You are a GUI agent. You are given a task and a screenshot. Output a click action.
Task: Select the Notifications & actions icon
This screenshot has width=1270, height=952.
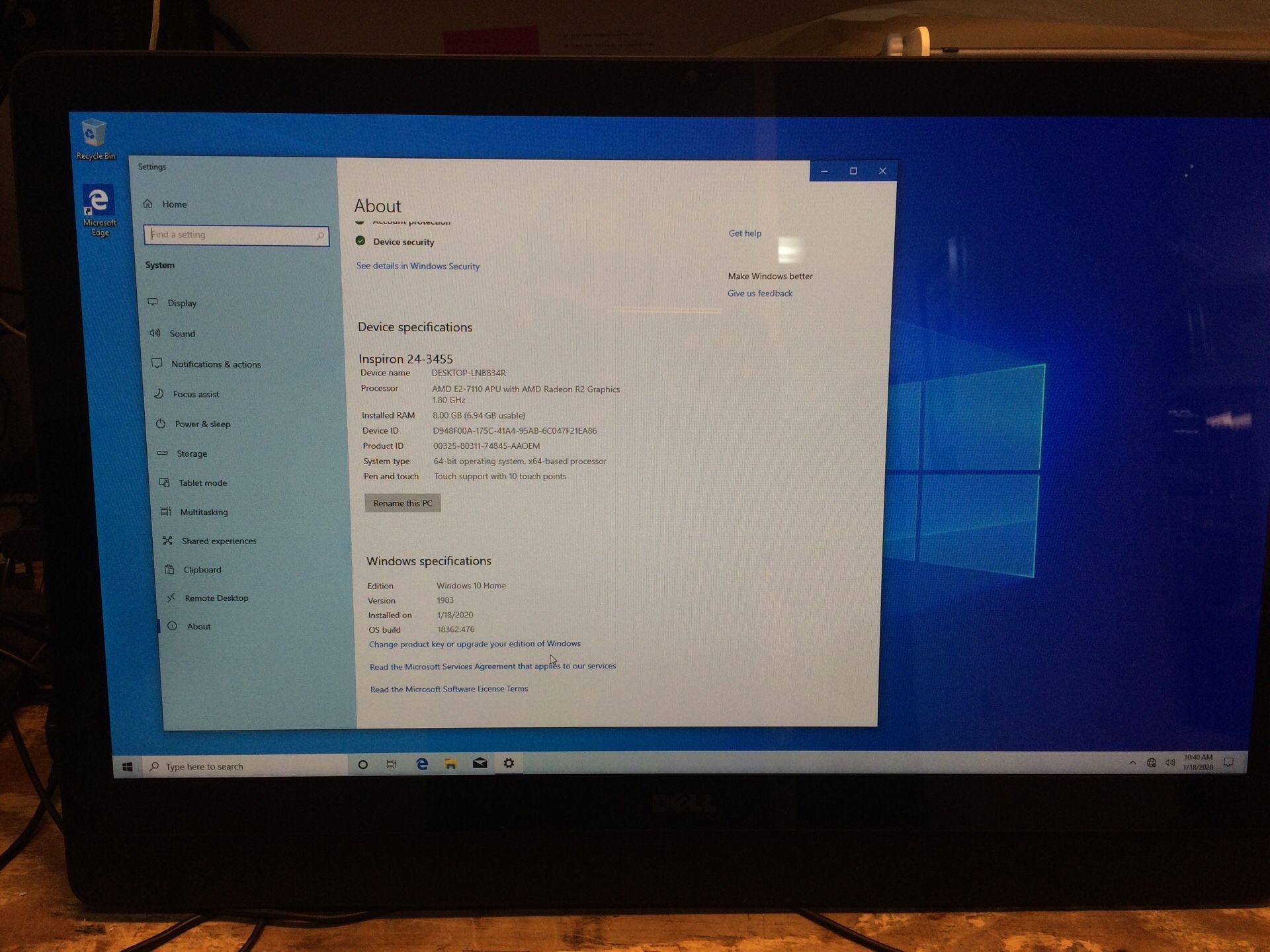pyautogui.click(x=157, y=363)
